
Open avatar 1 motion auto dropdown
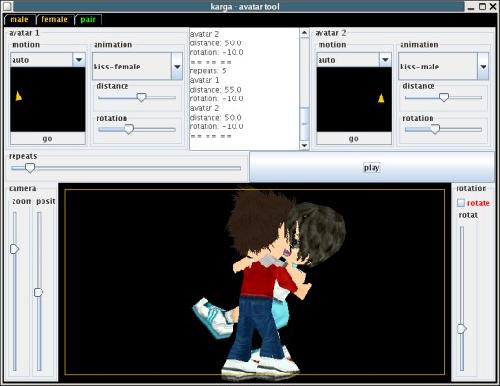click(79, 60)
